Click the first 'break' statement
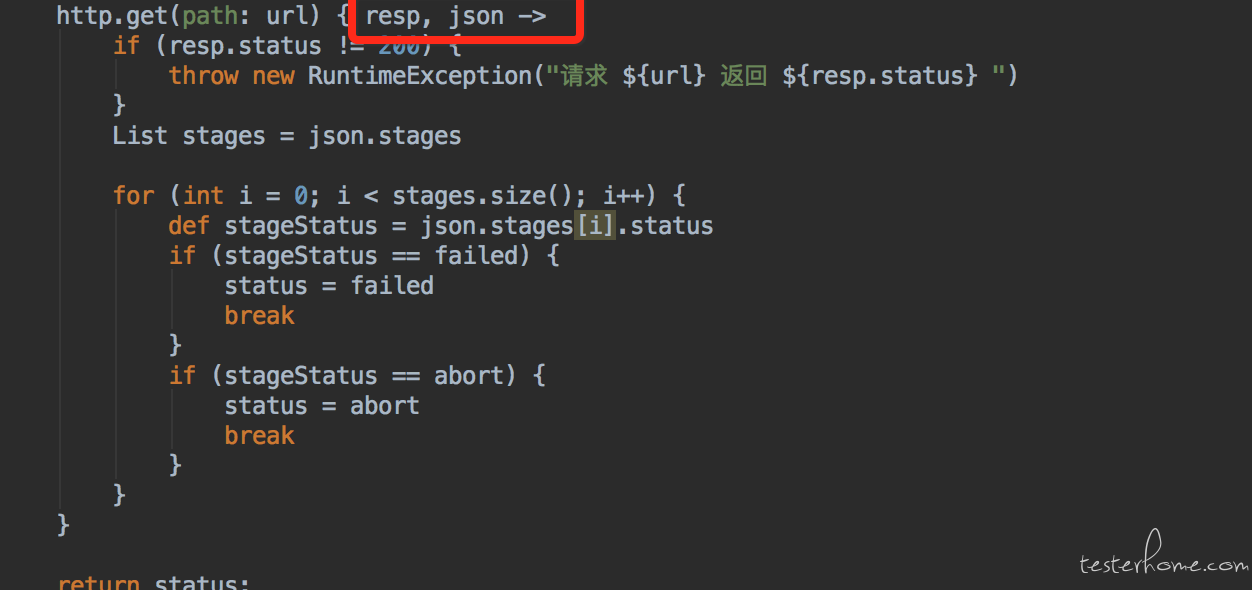The height and width of the screenshot is (590, 1252). tap(259, 316)
